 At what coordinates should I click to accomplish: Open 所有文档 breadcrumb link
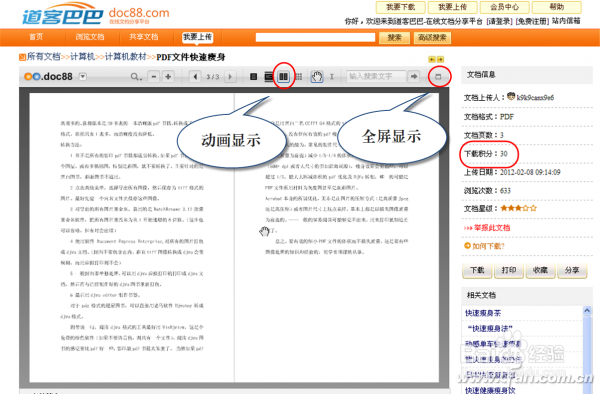[x=43, y=57]
